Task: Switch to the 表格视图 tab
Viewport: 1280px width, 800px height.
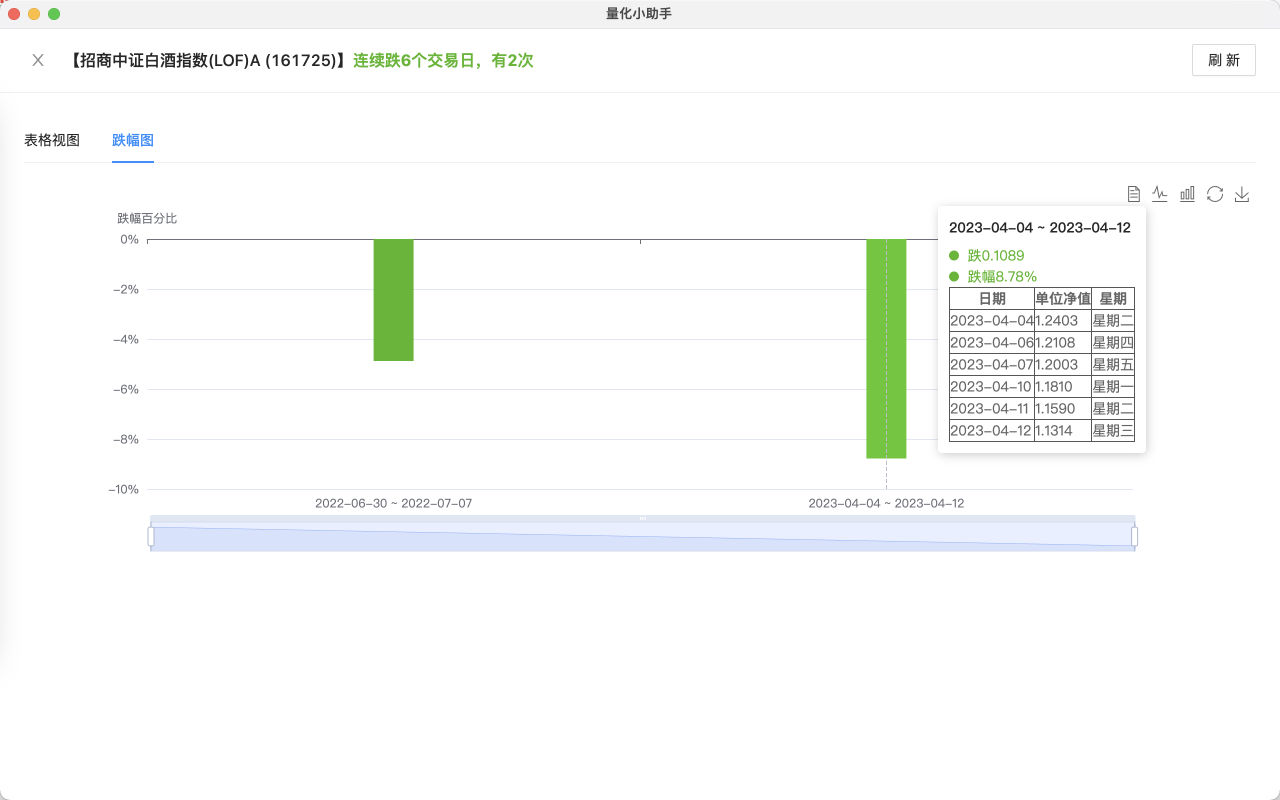Action: [52, 140]
